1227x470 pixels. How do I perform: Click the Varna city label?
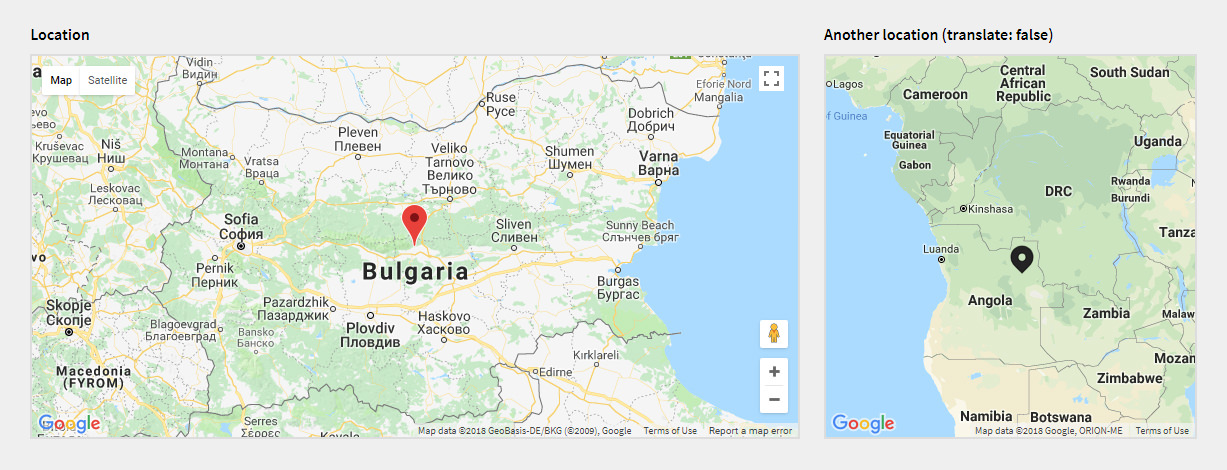[x=659, y=163]
